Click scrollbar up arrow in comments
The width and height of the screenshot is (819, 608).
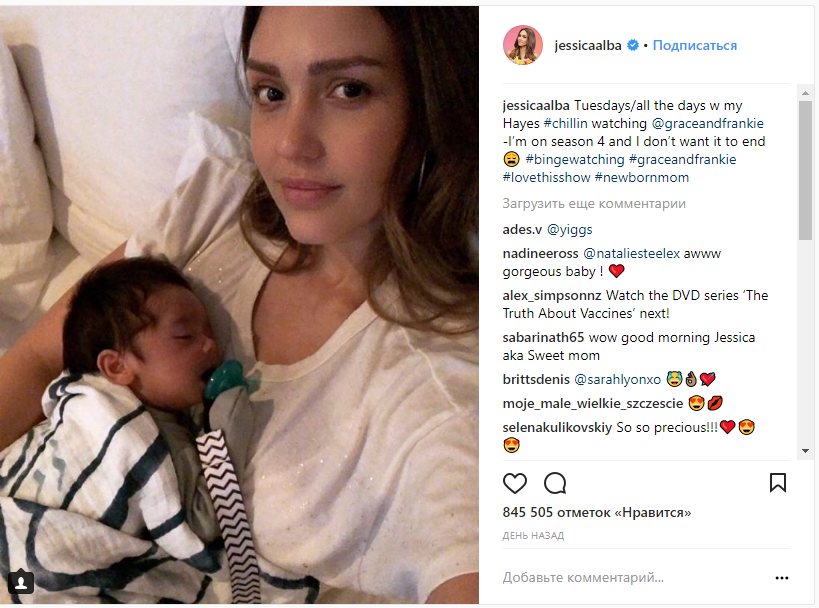(x=805, y=93)
